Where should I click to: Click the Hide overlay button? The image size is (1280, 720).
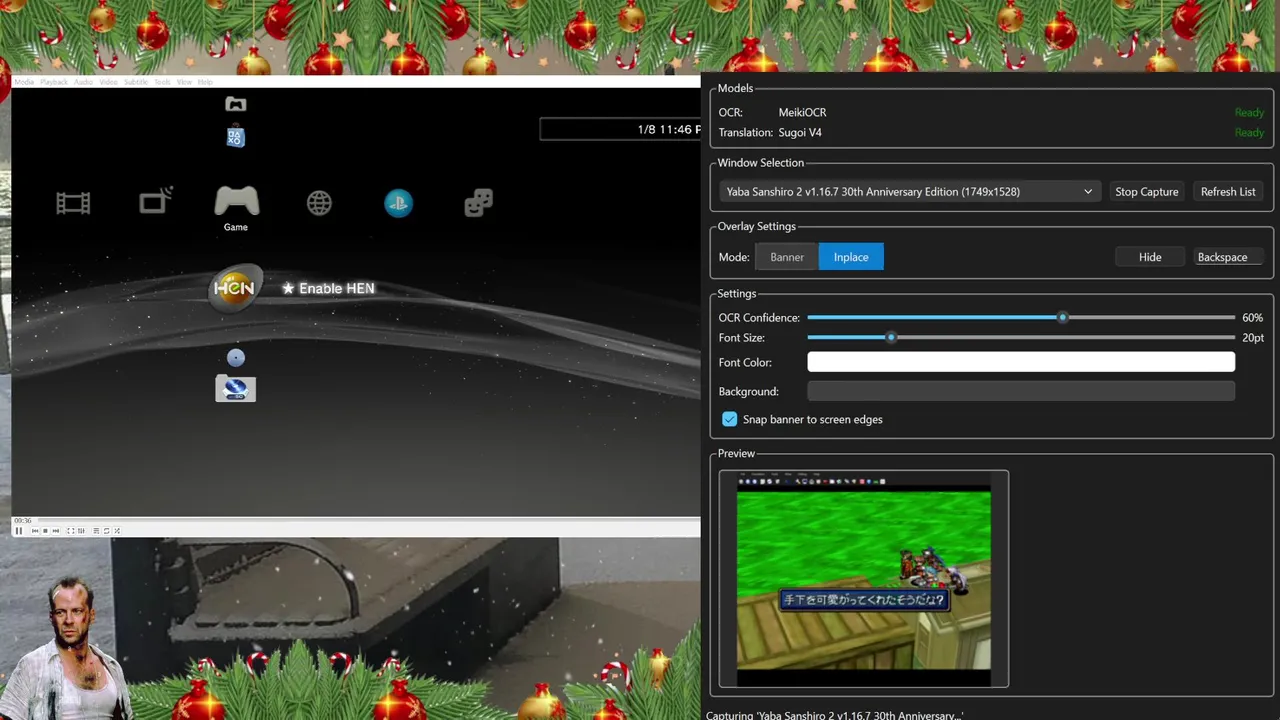pos(1150,257)
